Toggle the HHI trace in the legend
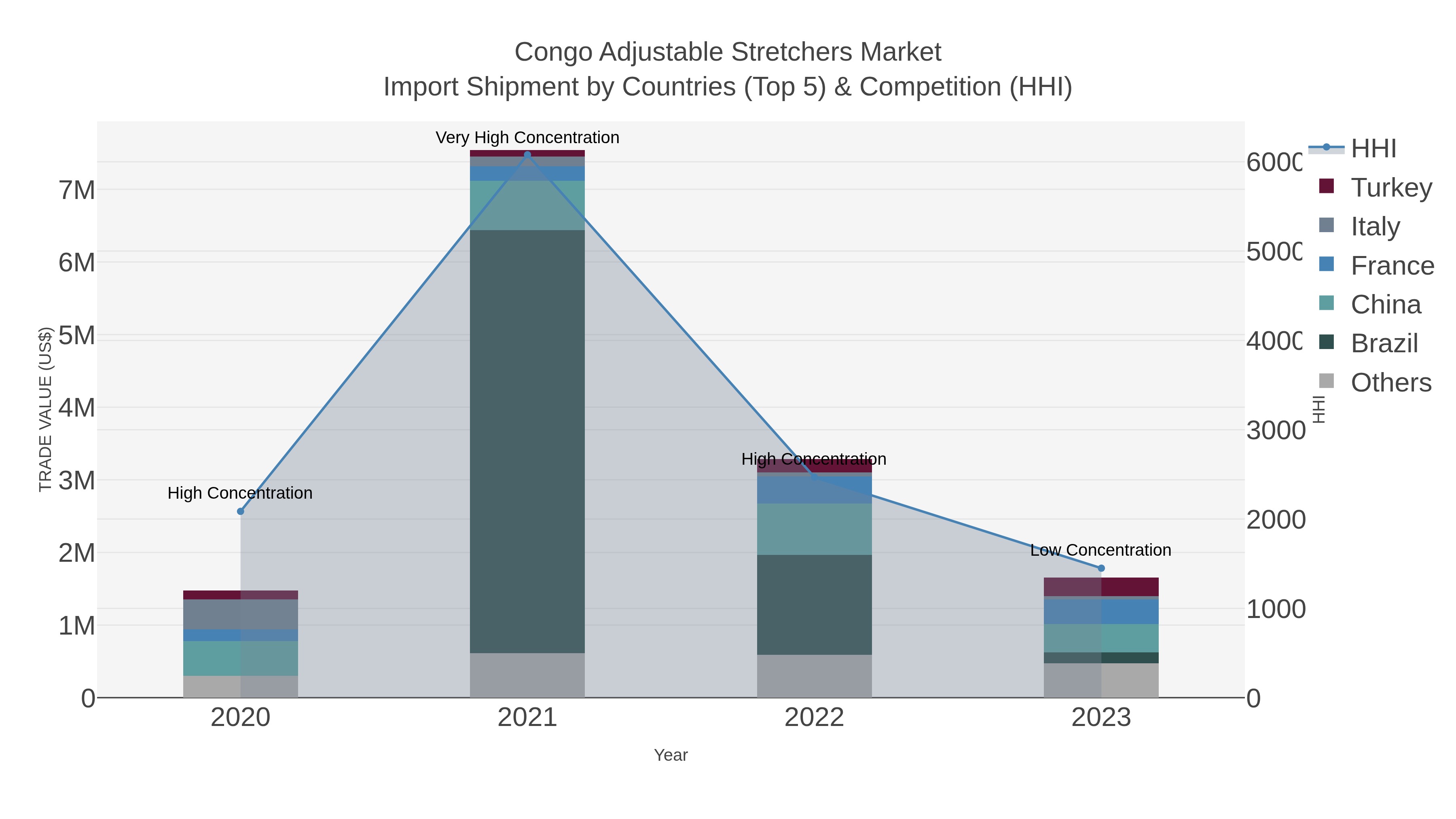 pos(1353,148)
